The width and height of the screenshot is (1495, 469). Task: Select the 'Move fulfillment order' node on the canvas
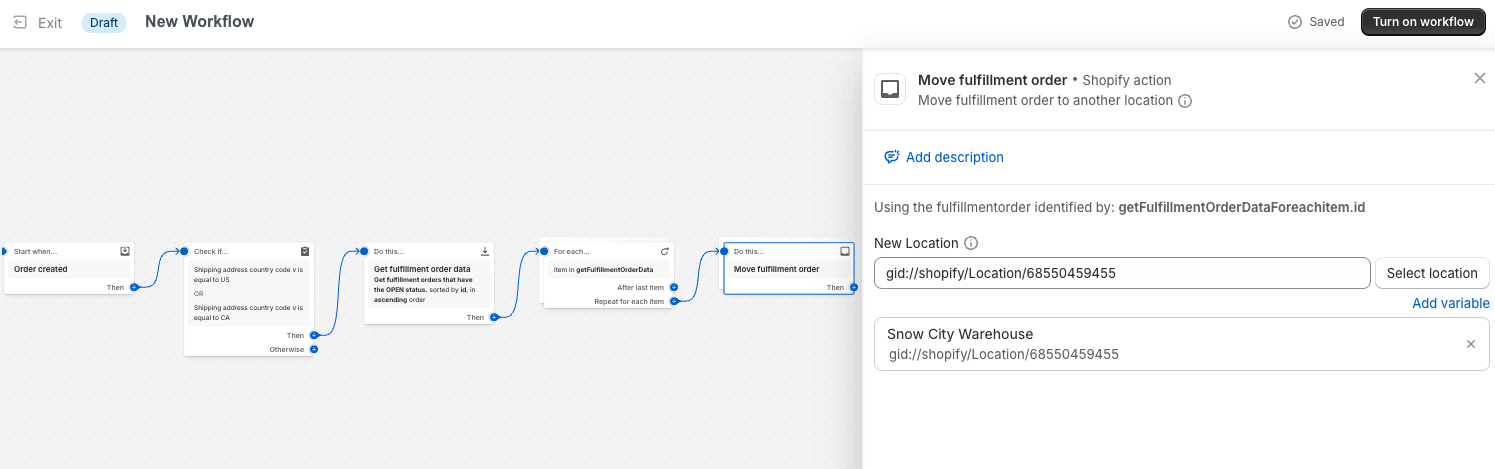click(x=789, y=269)
